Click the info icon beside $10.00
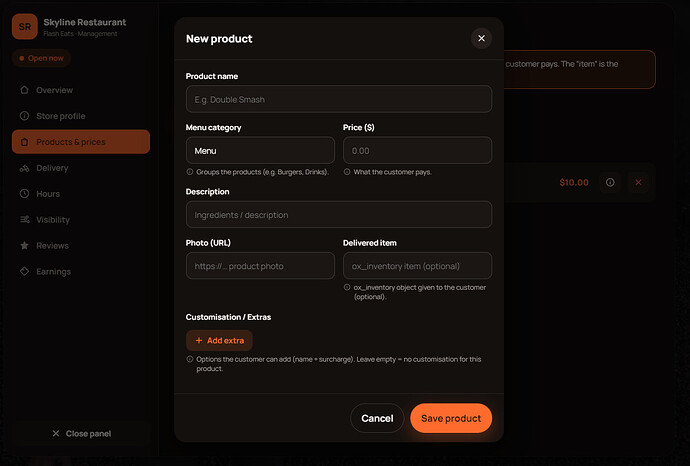 pos(610,182)
